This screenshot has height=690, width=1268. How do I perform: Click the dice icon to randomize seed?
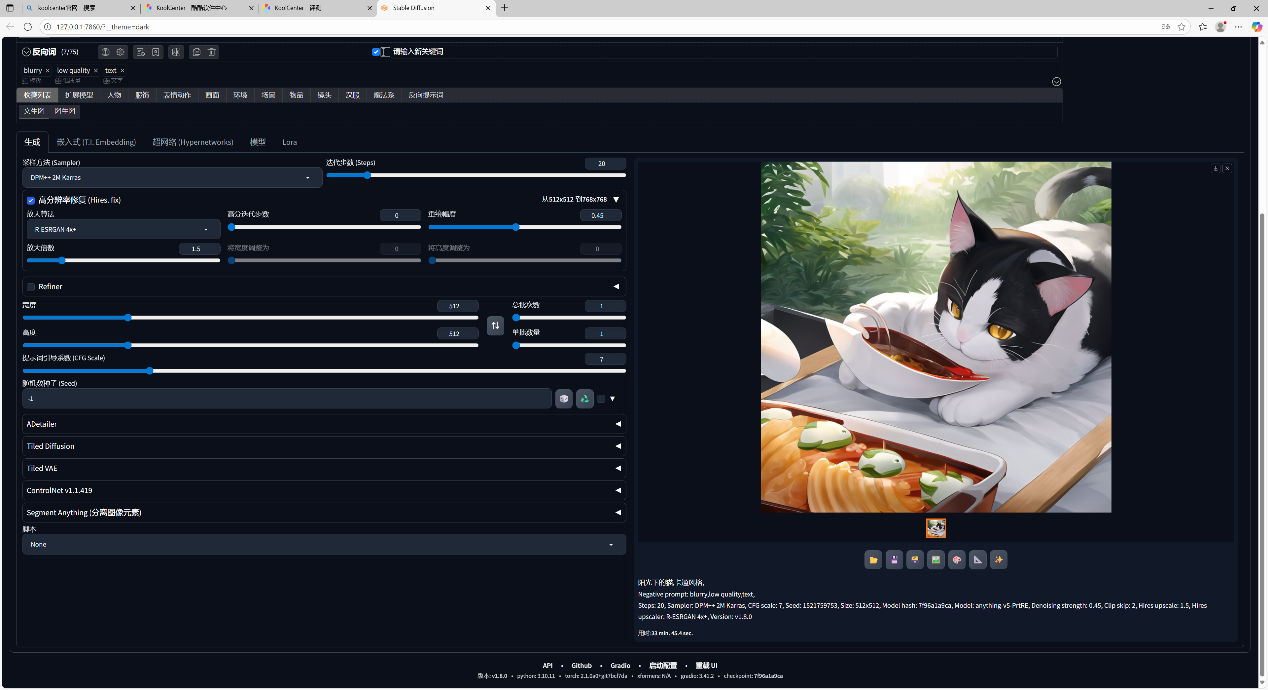pos(565,399)
